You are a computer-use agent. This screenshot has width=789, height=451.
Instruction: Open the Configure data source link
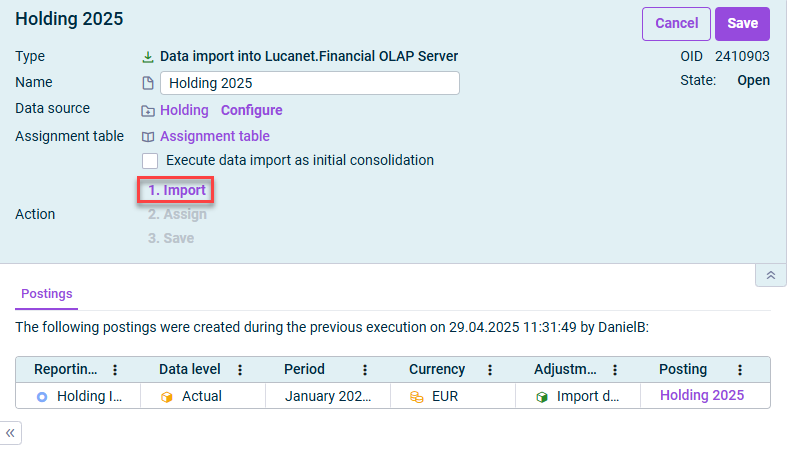point(251,111)
